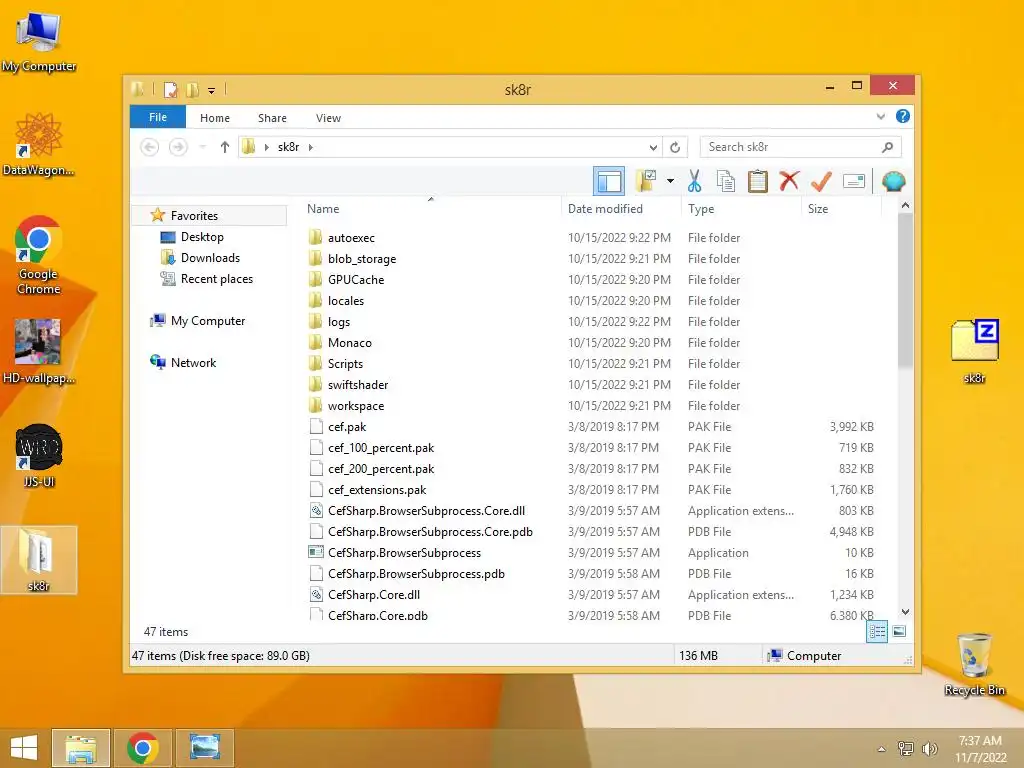Refresh the sk8r folder

(675, 148)
